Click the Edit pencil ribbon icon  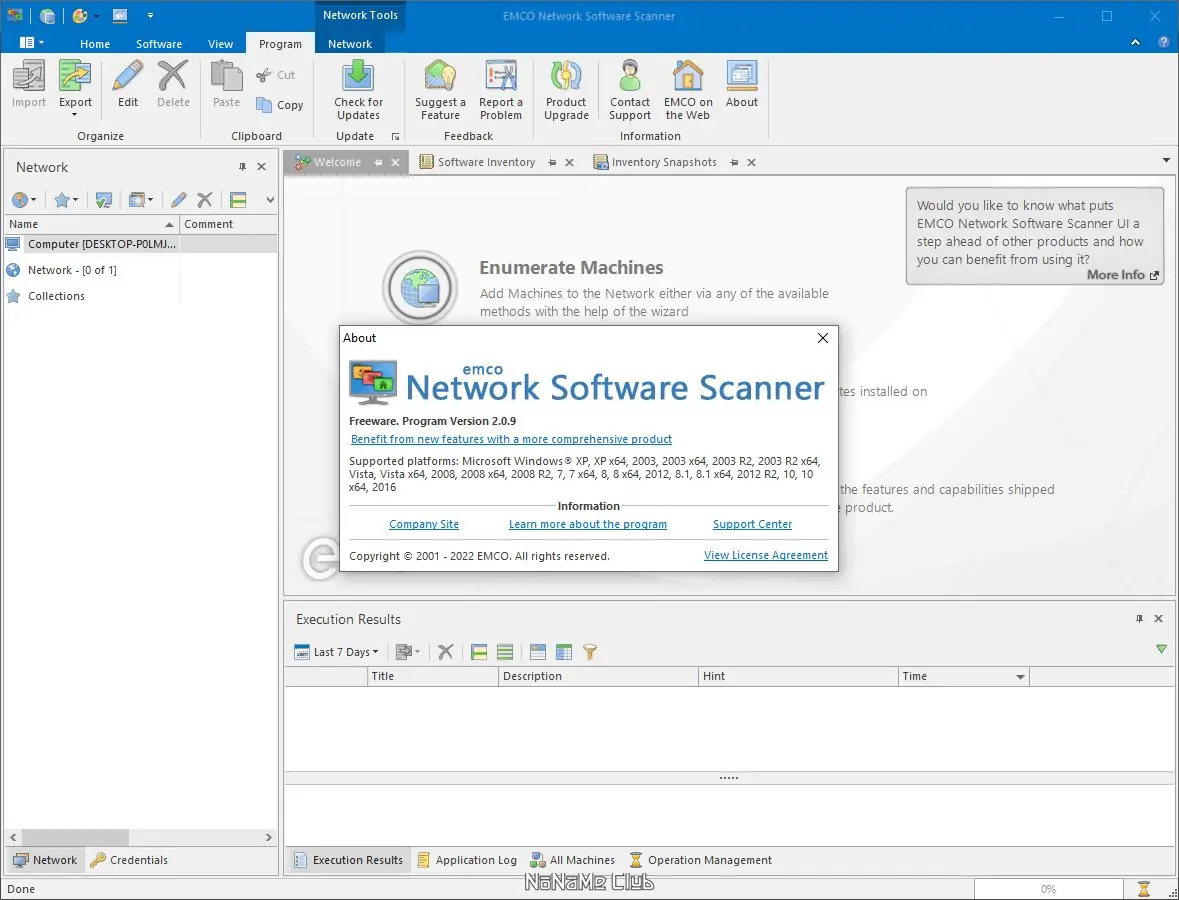coord(128,77)
